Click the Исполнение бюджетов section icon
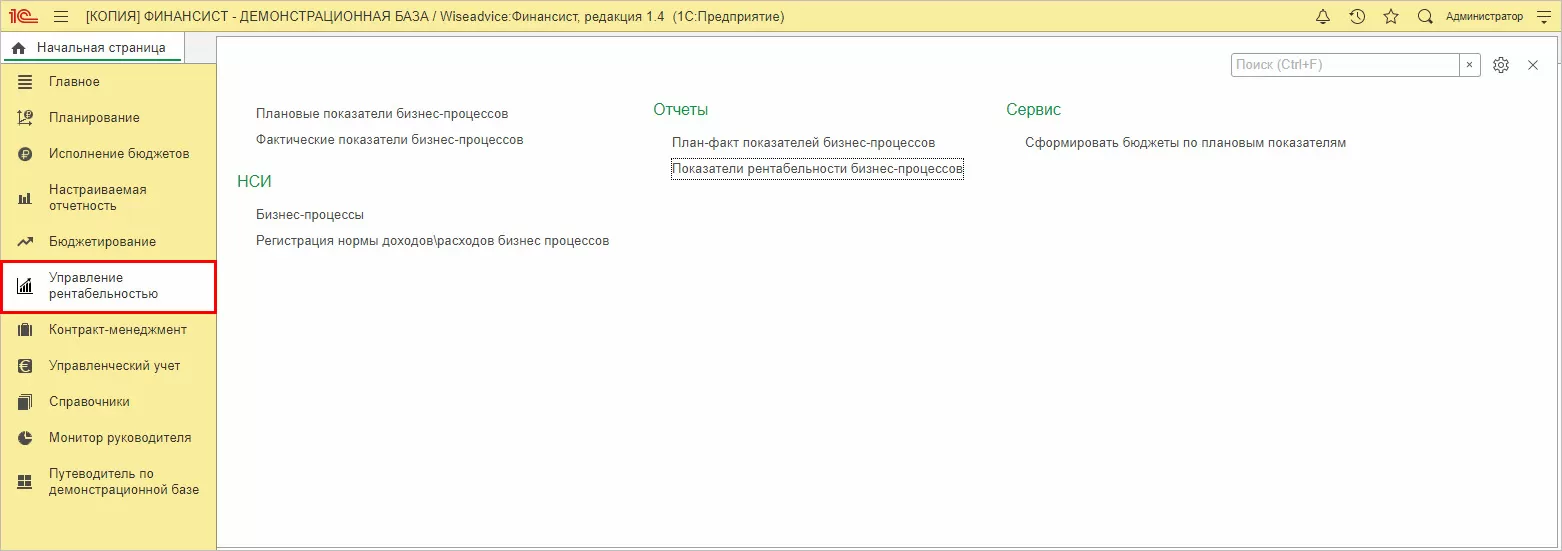1562x551 pixels. pos(25,154)
